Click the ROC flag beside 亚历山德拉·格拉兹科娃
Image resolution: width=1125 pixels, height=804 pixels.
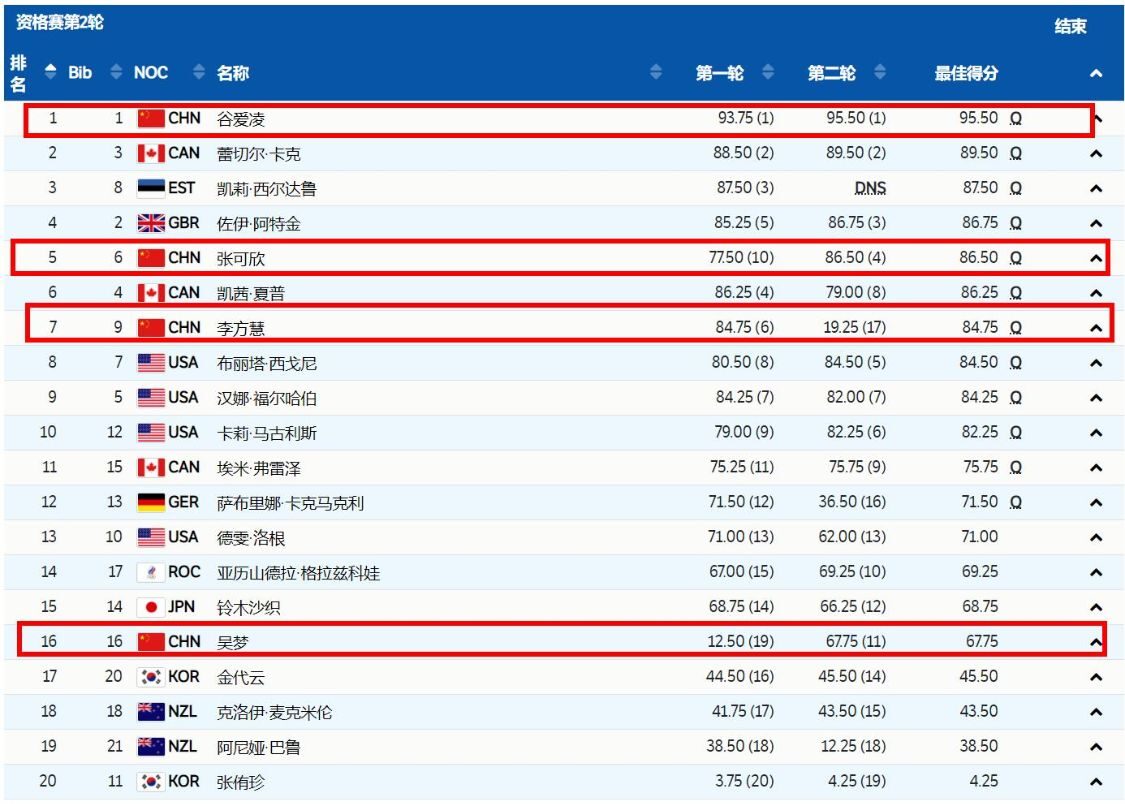[150, 571]
